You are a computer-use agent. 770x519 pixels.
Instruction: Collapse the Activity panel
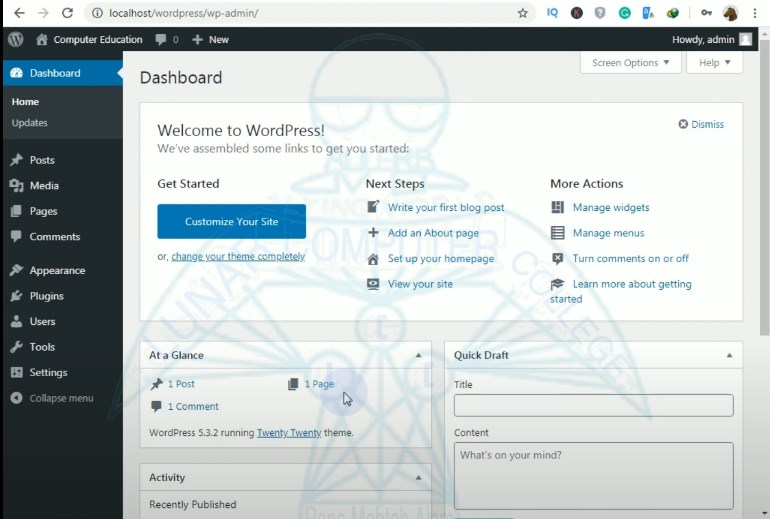coord(418,477)
